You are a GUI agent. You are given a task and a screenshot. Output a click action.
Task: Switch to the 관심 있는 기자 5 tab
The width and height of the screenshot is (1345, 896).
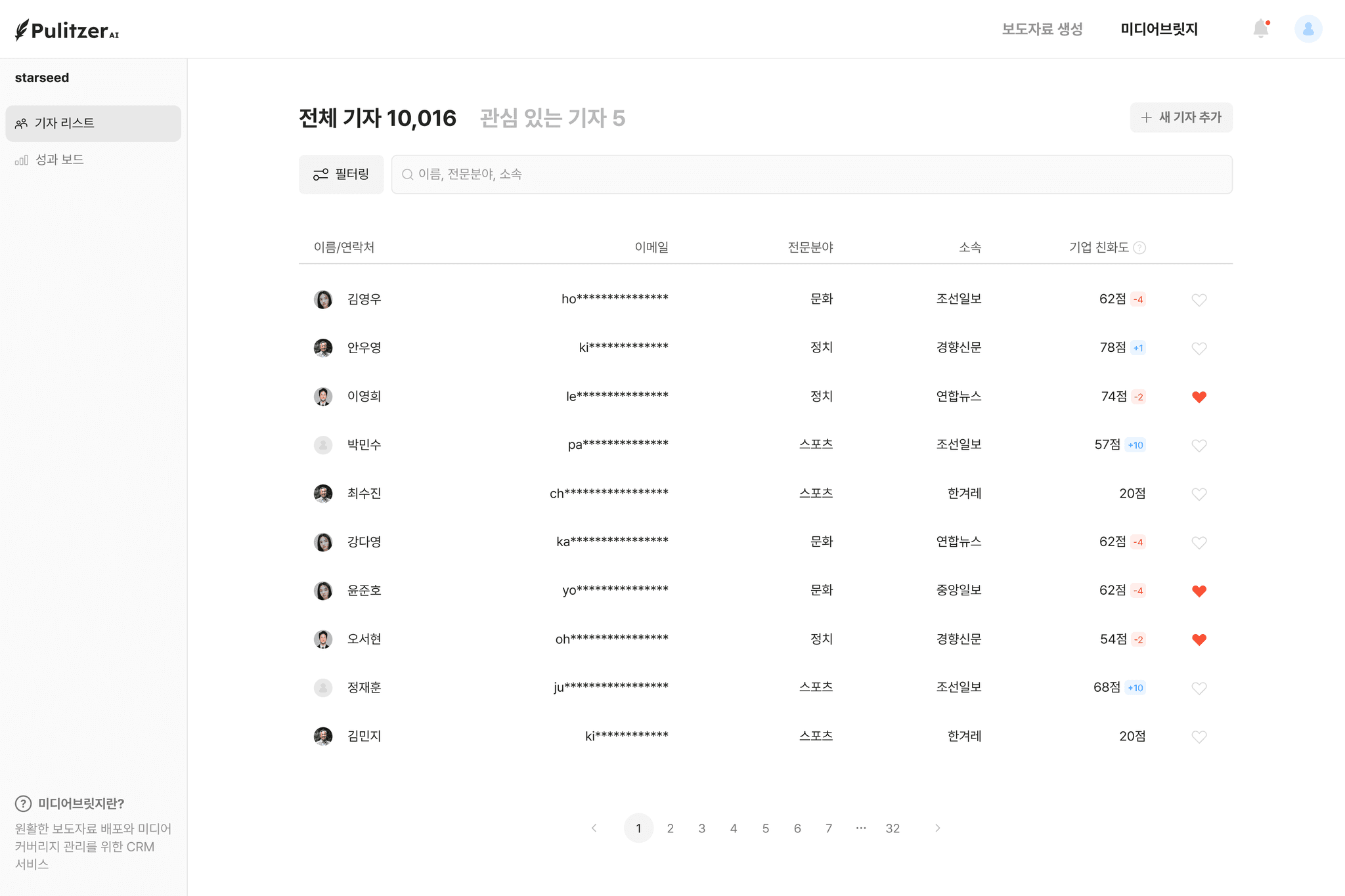click(x=552, y=118)
